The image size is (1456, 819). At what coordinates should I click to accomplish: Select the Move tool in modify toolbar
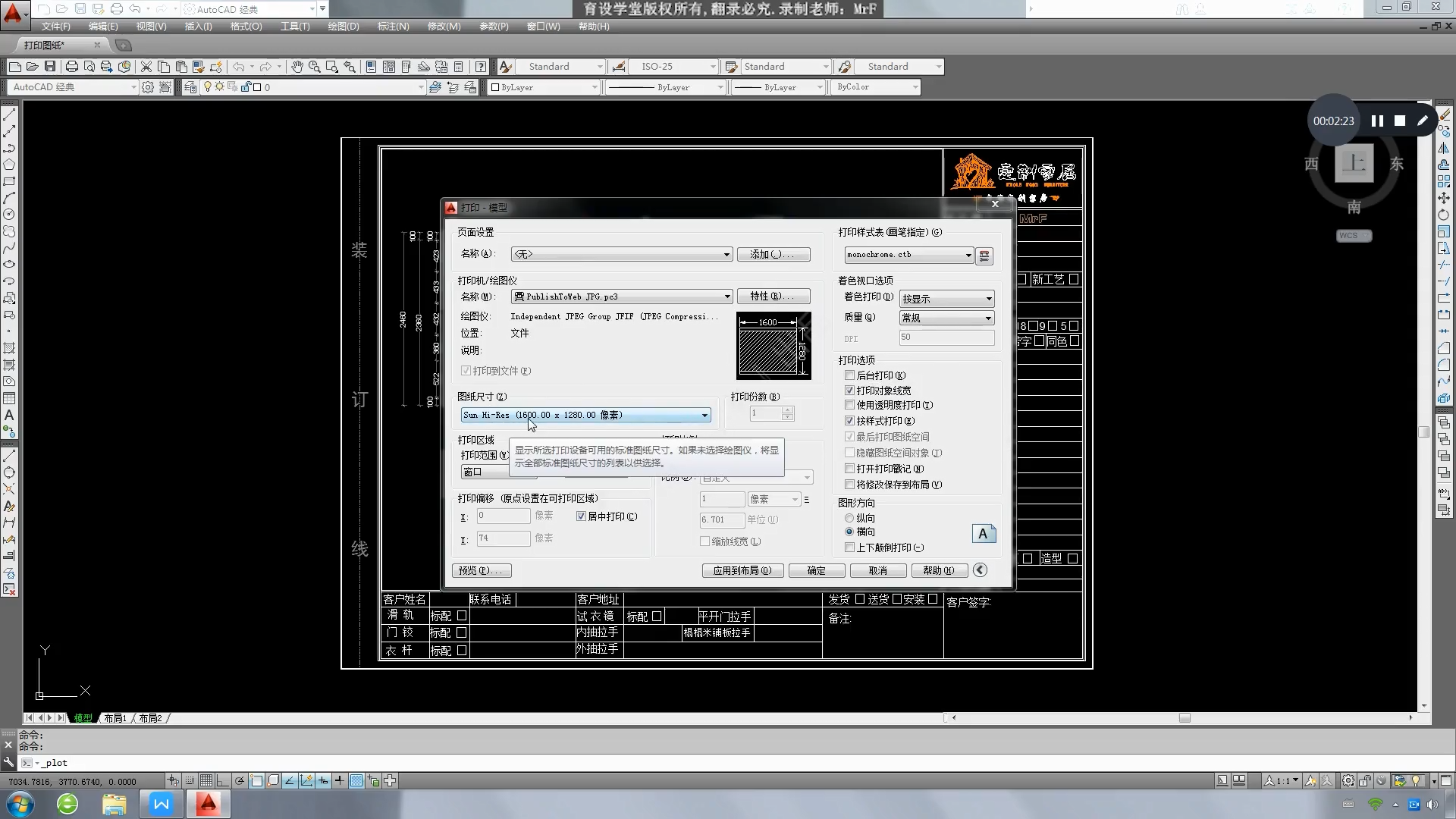tap(1444, 198)
